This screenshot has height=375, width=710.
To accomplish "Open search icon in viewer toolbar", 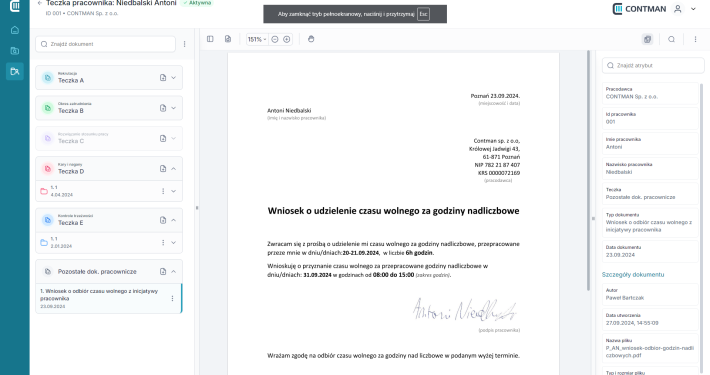I will coord(672,39).
